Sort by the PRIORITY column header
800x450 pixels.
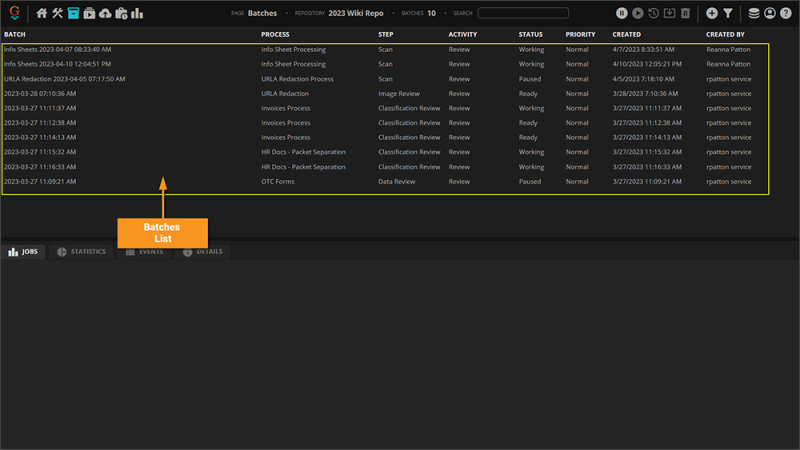[x=580, y=34]
